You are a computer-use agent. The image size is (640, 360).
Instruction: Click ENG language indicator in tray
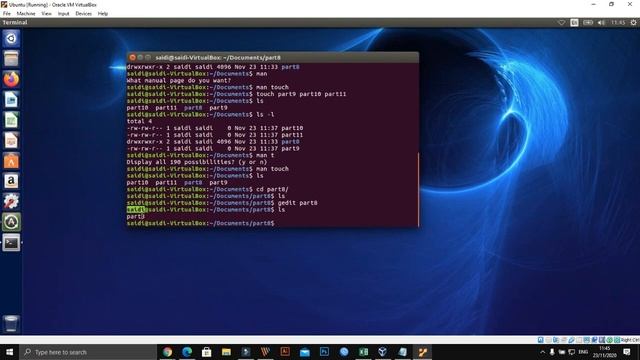tap(583, 352)
